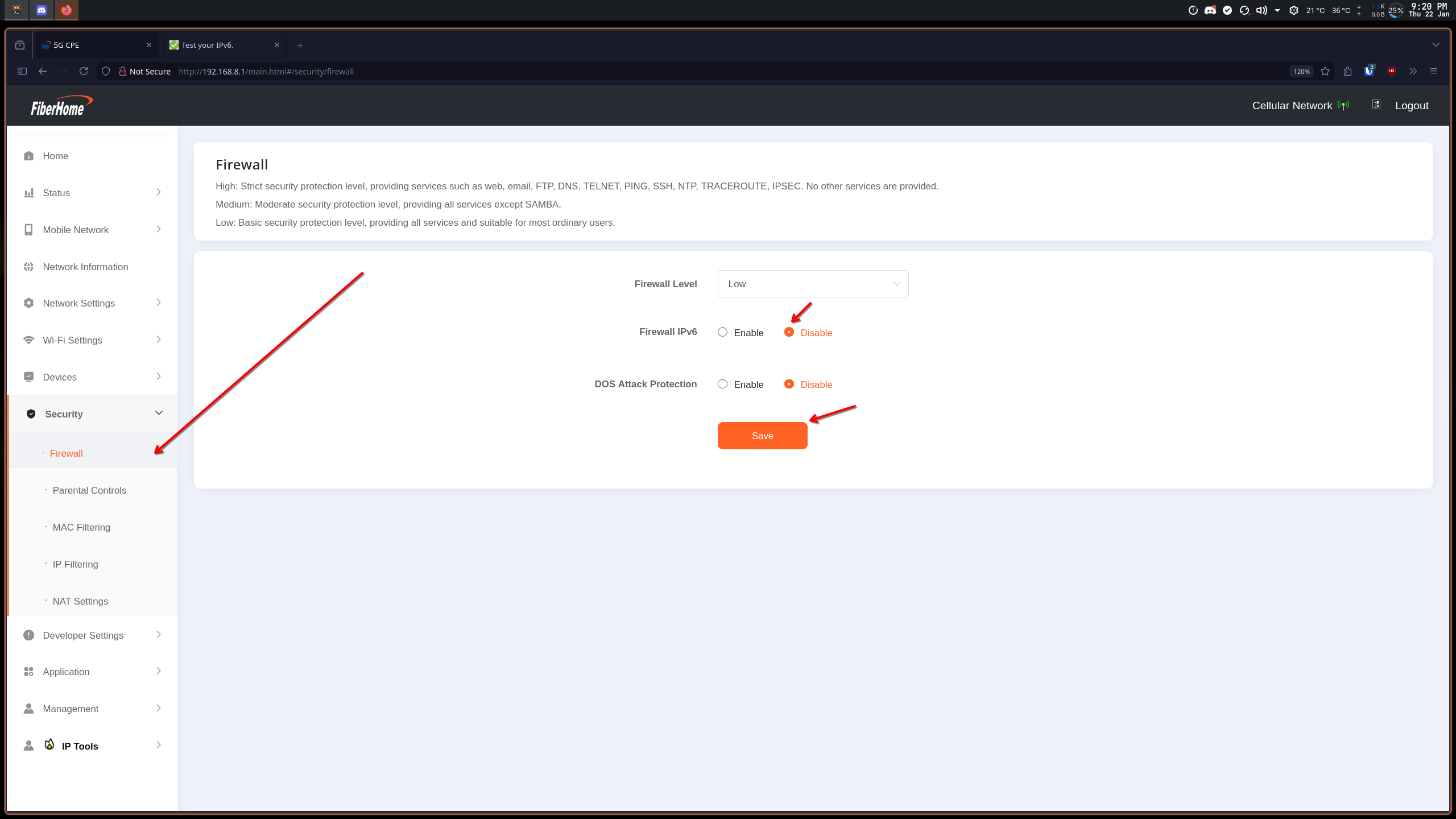Click the Logout link
The width and height of the screenshot is (1456, 819).
[x=1411, y=106]
